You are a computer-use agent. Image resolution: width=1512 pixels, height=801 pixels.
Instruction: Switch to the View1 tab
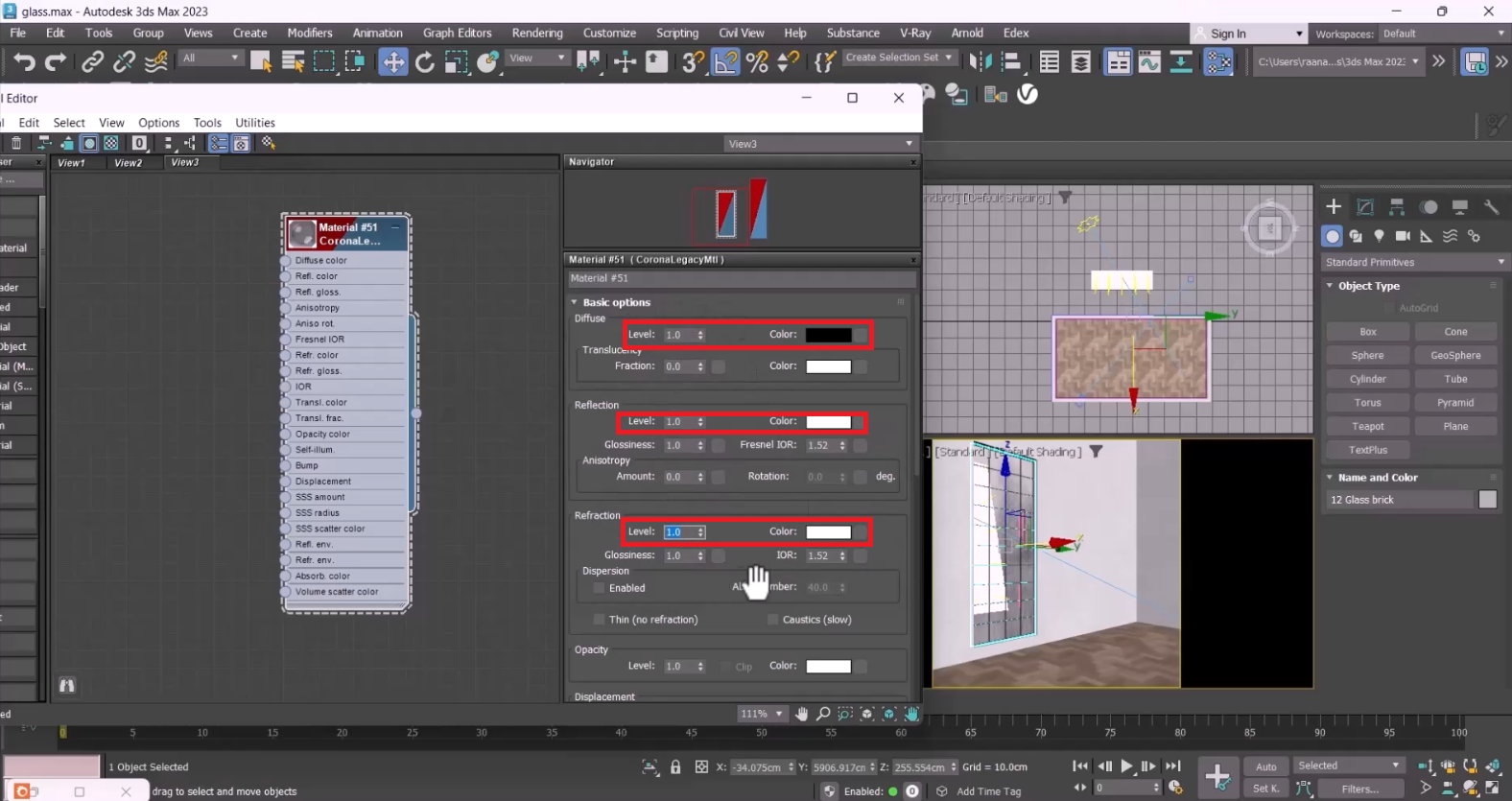click(x=72, y=163)
